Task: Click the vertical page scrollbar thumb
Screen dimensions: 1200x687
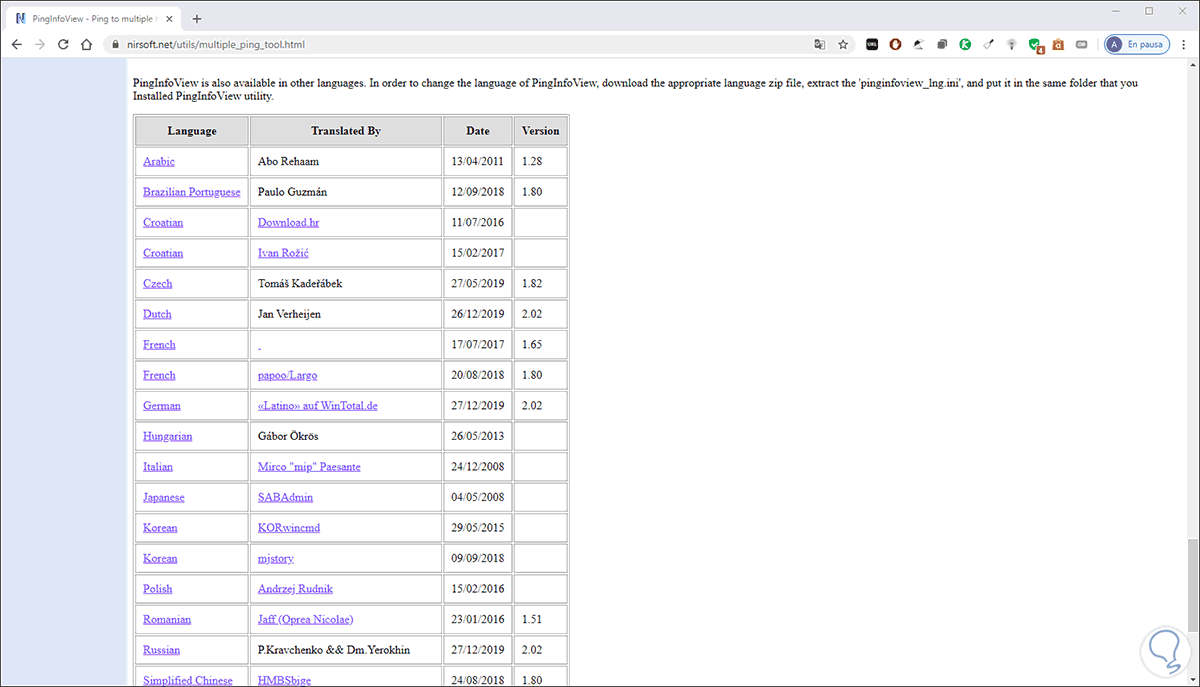Action: [x=1191, y=586]
